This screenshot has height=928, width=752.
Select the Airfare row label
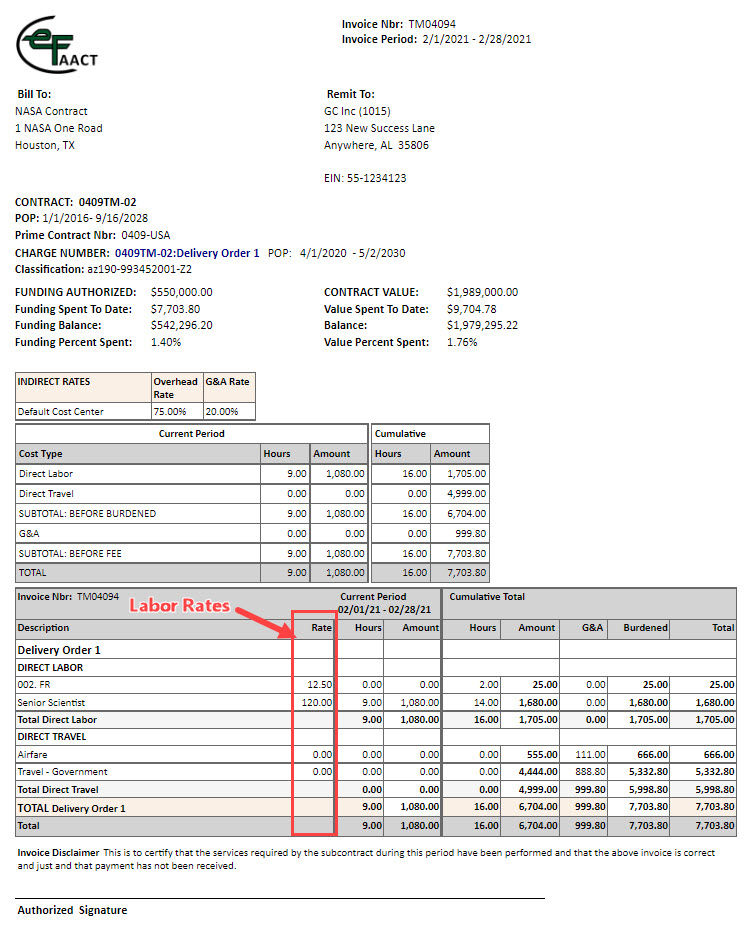[x=34, y=754]
